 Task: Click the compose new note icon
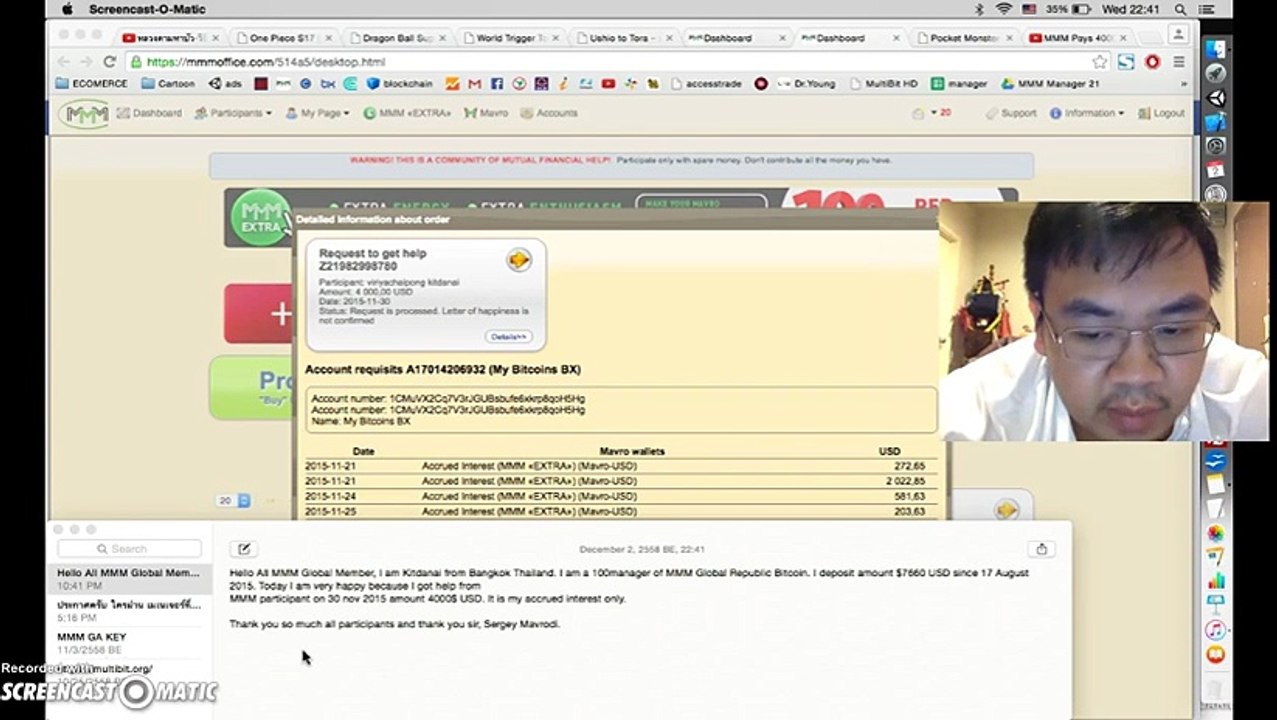[244, 549]
